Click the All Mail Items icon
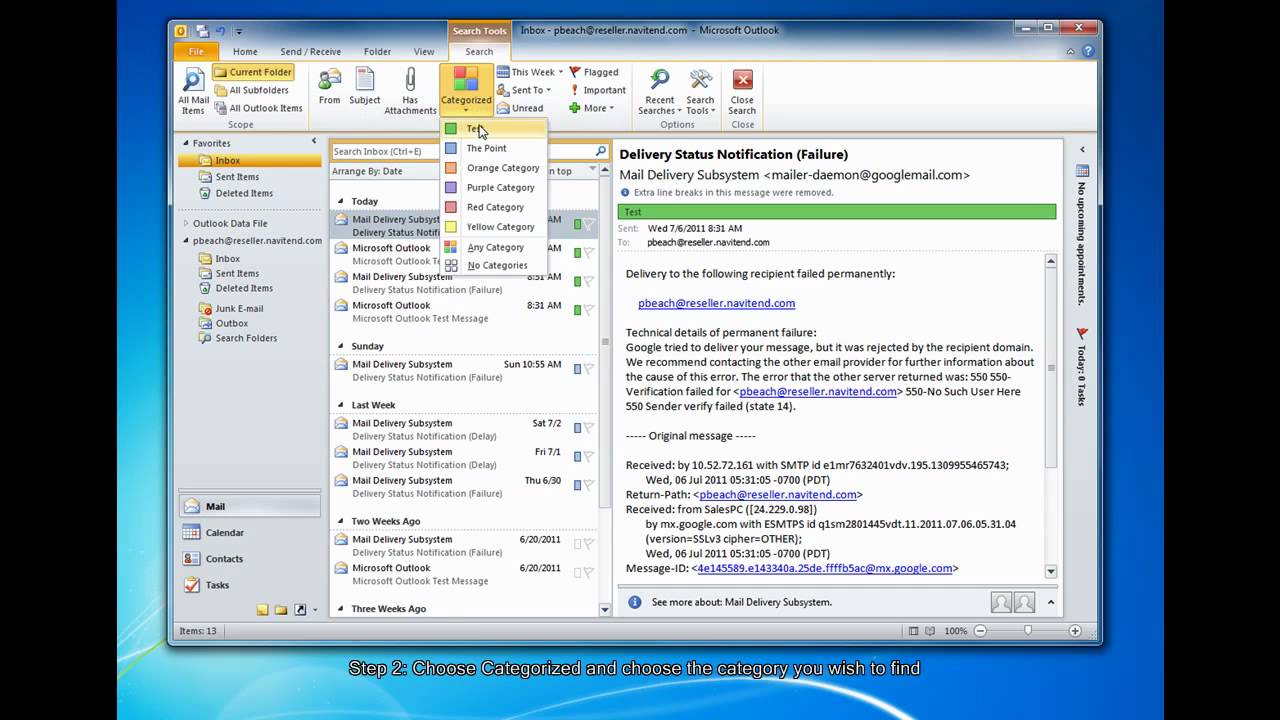 pyautogui.click(x=193, y=91)
